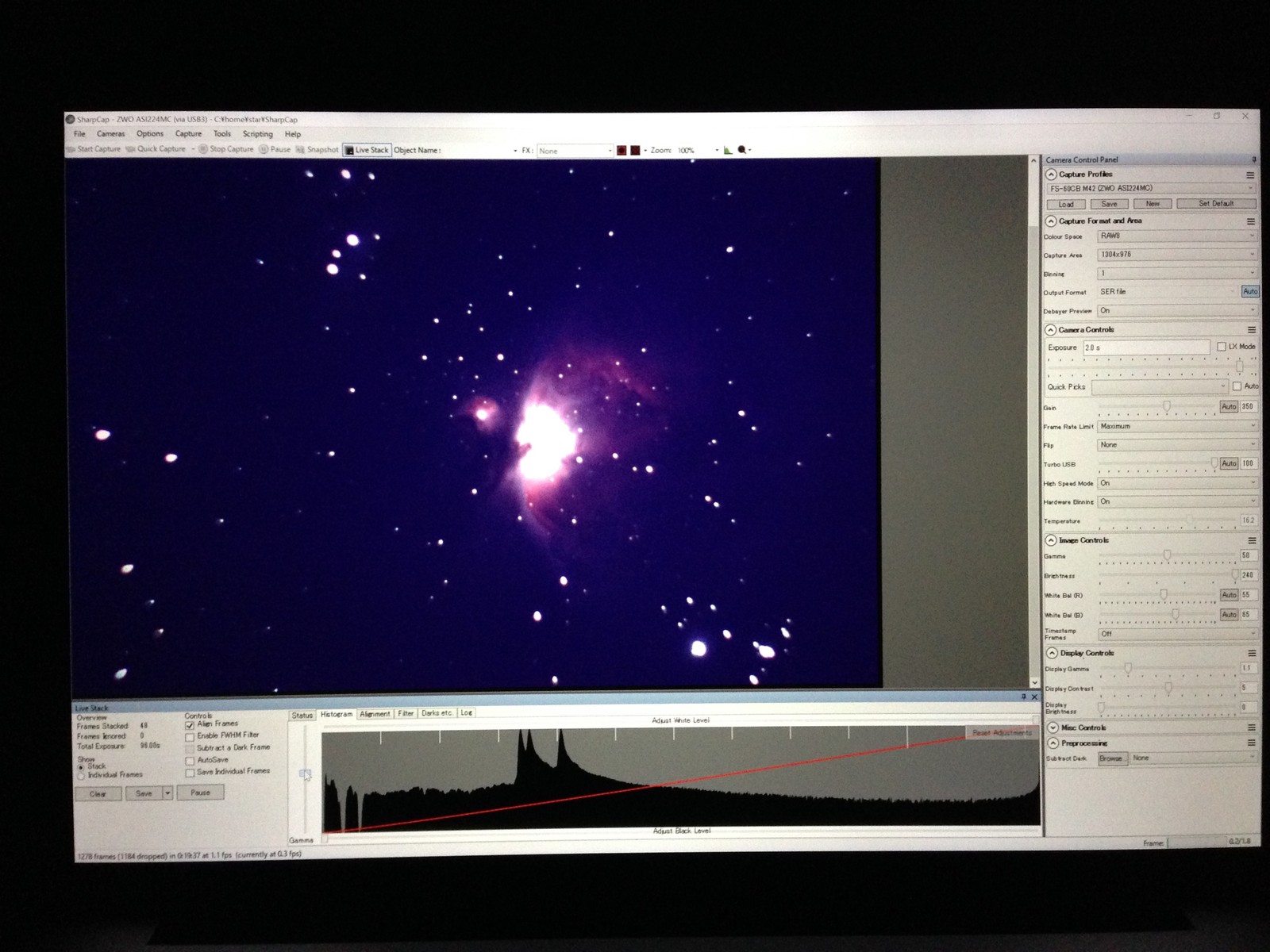
Task: Open the Camera Controls section menu icon
Action: [1252, 330]
